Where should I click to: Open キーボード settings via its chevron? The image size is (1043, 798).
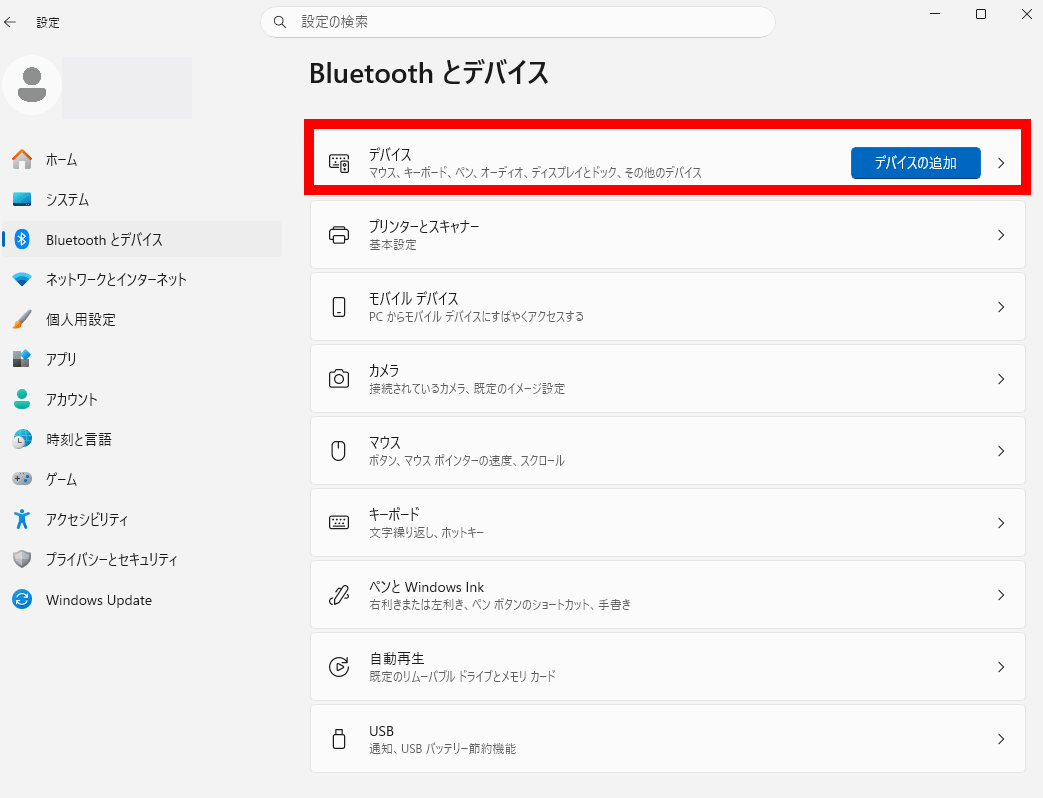(1001, 523)
